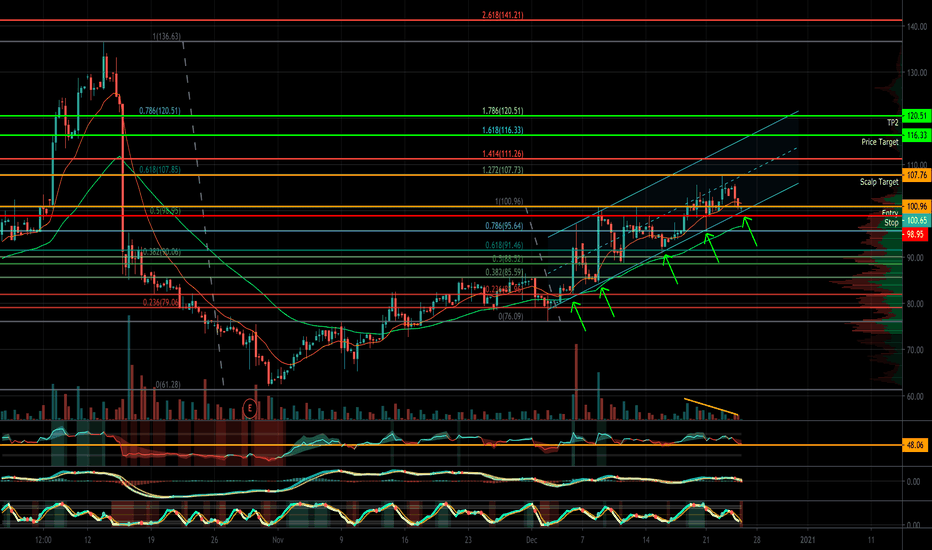Click the '23' date on the time axis
Image resolution: width=932 pixels, height=550 pixels.
[x=468, y=540]
